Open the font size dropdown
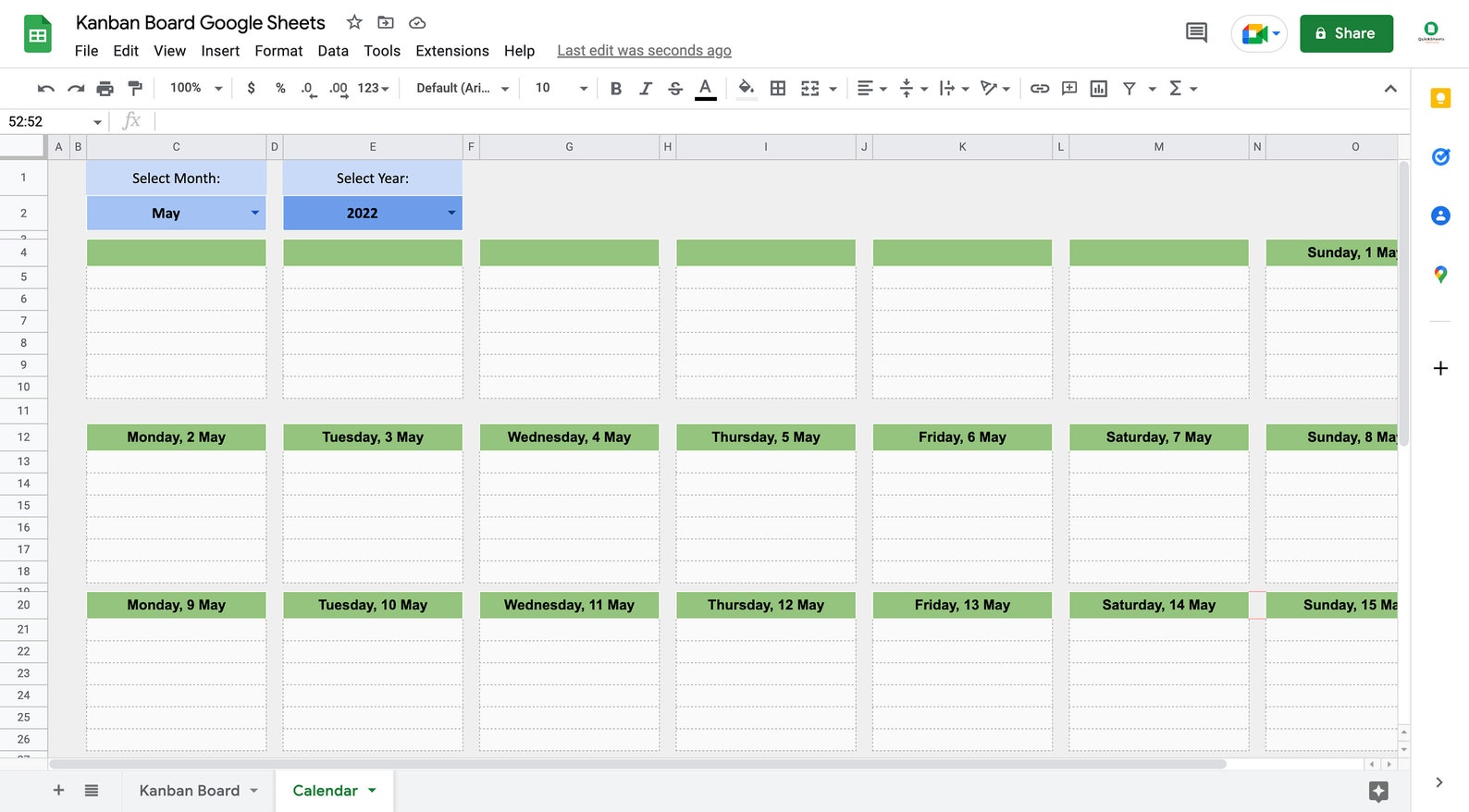Image resolution: width=1469 pixels, height=812 pixels. 562,88
